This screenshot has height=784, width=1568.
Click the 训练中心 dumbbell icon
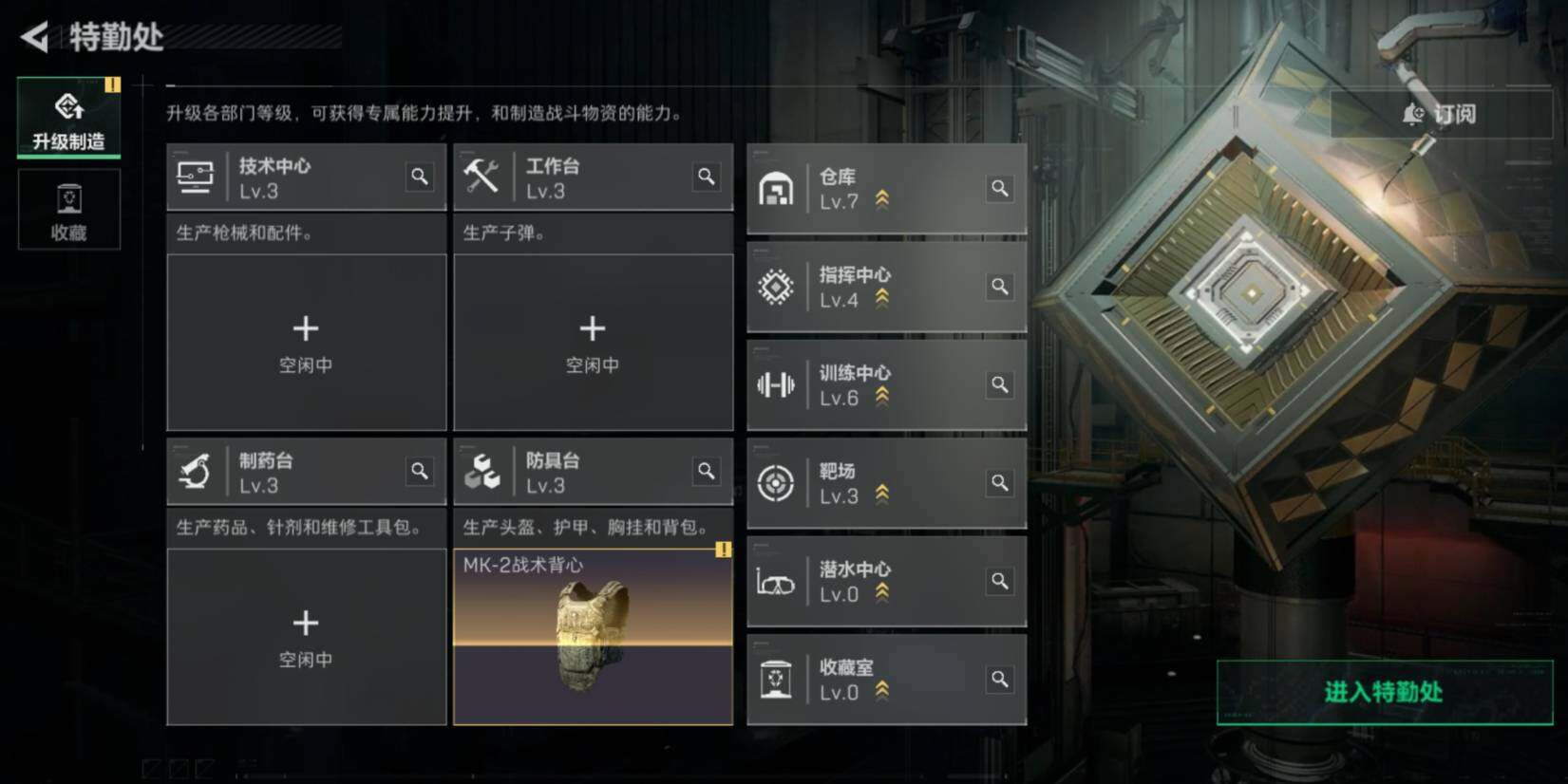776,384
